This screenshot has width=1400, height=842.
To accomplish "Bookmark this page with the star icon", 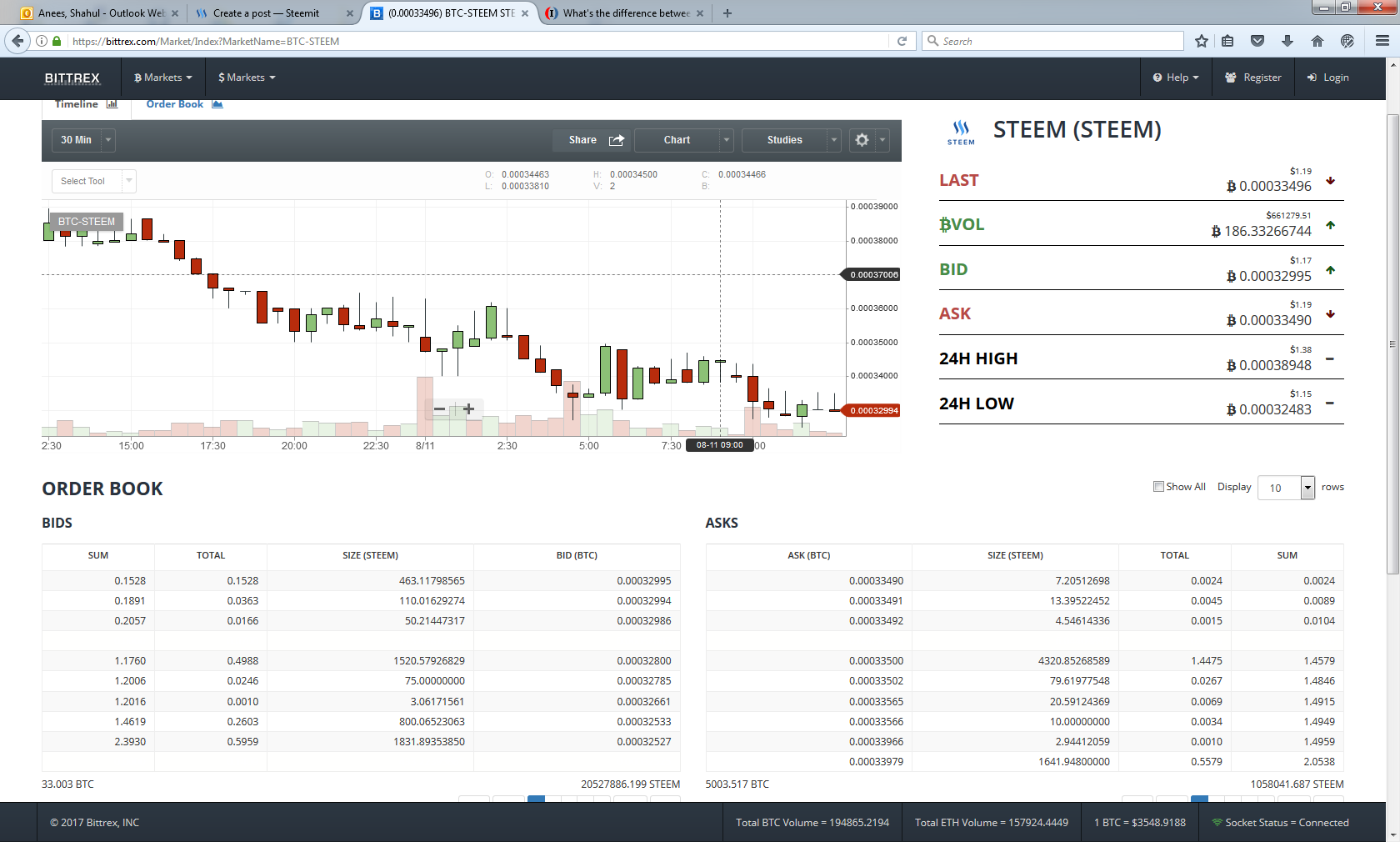I will click(x=1201, y=41).
